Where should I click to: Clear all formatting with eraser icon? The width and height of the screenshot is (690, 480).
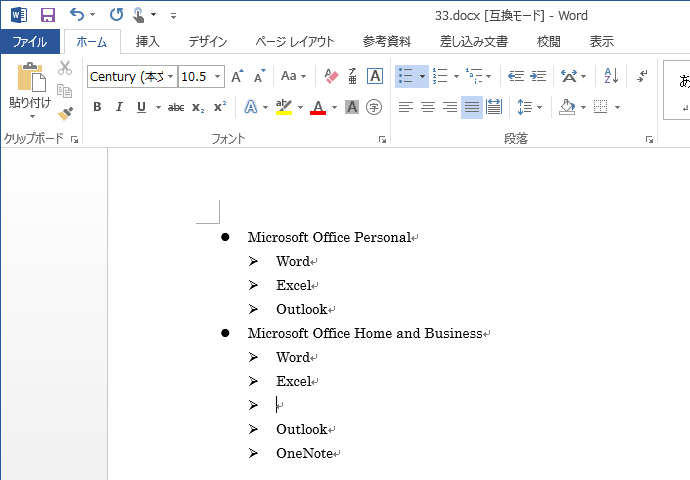pyautogui.click(x=331, y=76)
